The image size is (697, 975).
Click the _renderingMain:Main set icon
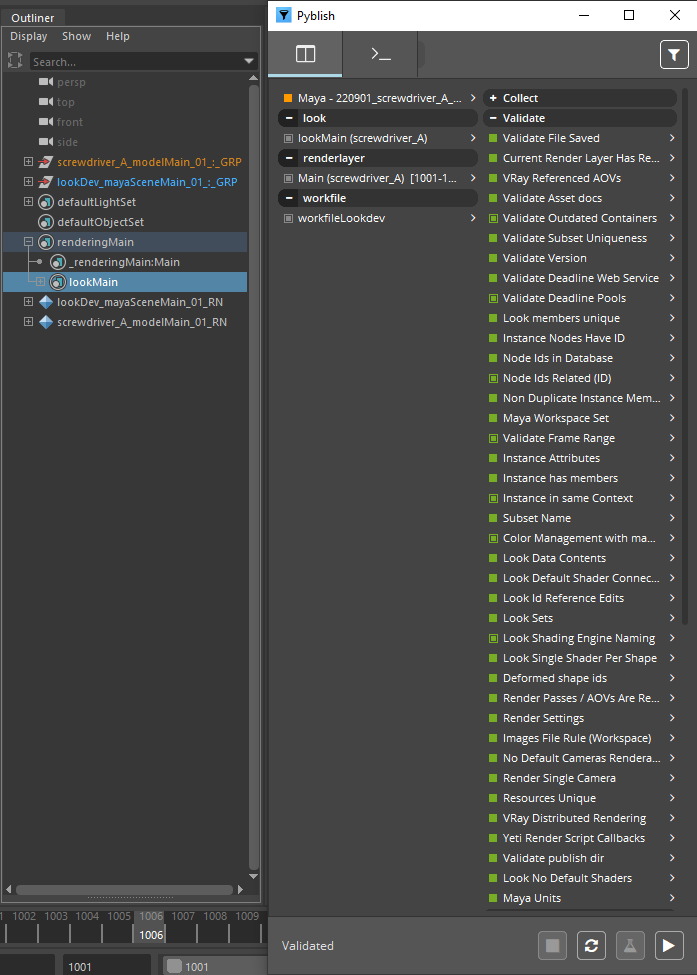58,262
